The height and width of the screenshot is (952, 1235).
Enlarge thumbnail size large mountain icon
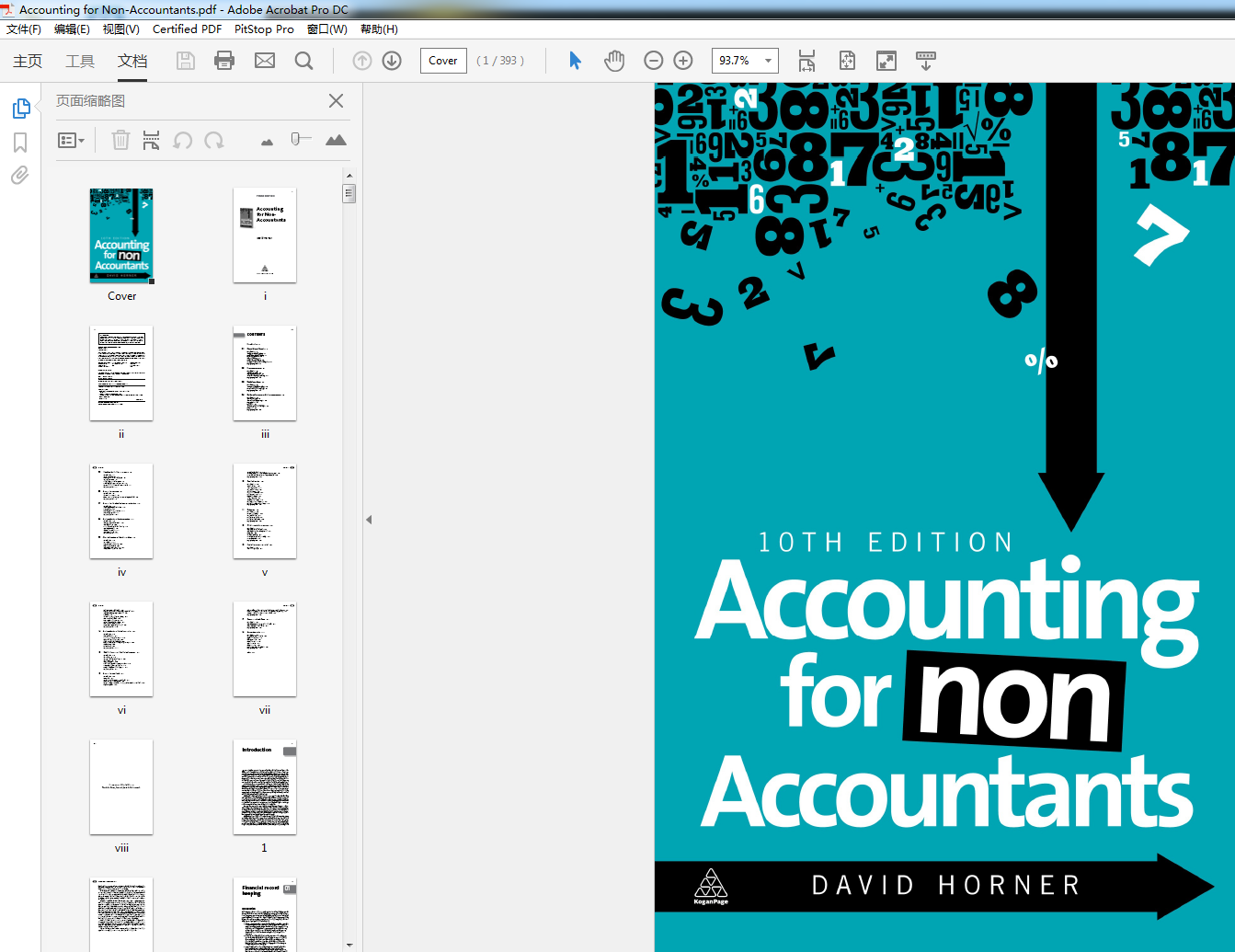click(x=336, y=140)
